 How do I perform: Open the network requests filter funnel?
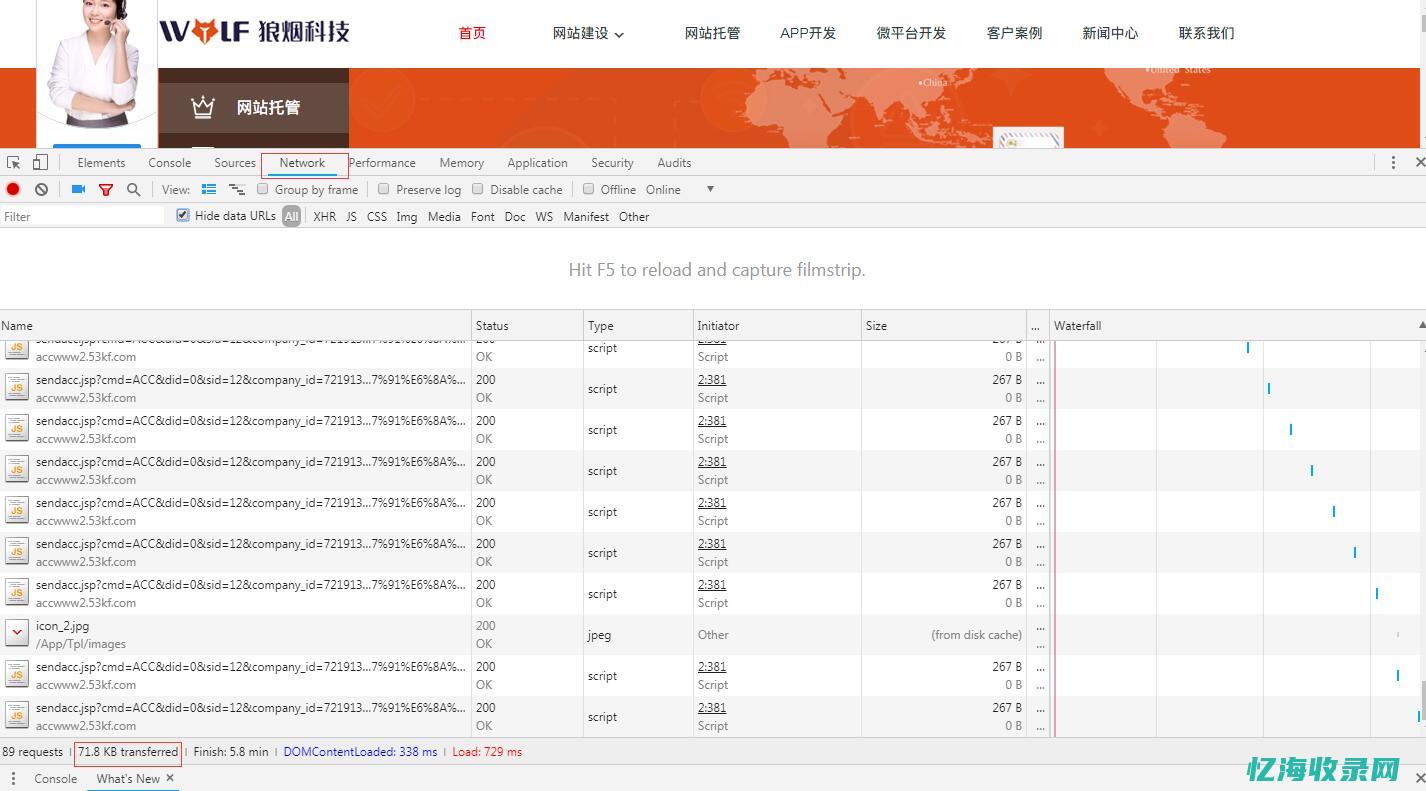pyautogui.click(x=105, y=189)
